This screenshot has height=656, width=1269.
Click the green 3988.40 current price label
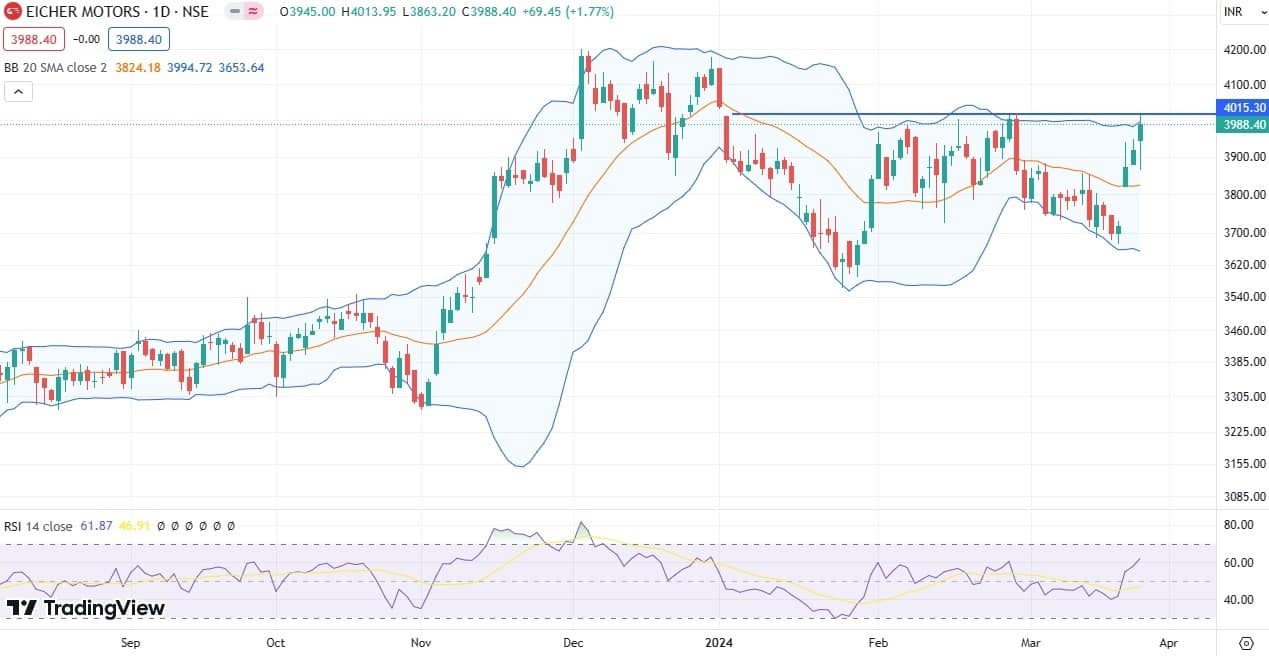(x=1243, y=124)
